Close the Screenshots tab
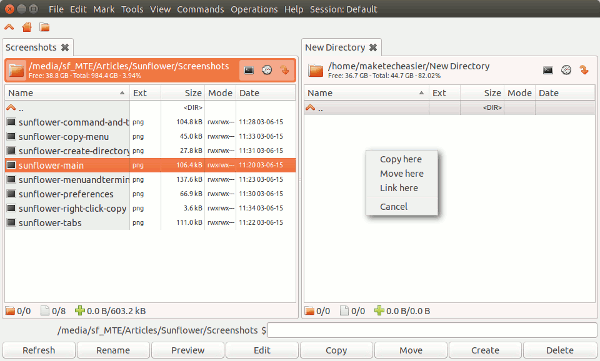The image size is (600, 361). 65,47
